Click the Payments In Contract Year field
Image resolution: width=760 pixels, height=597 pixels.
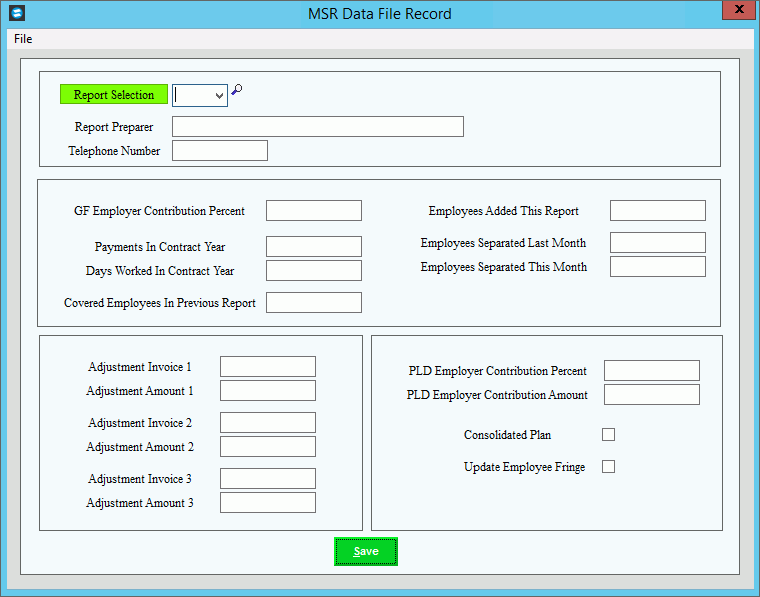313,247
